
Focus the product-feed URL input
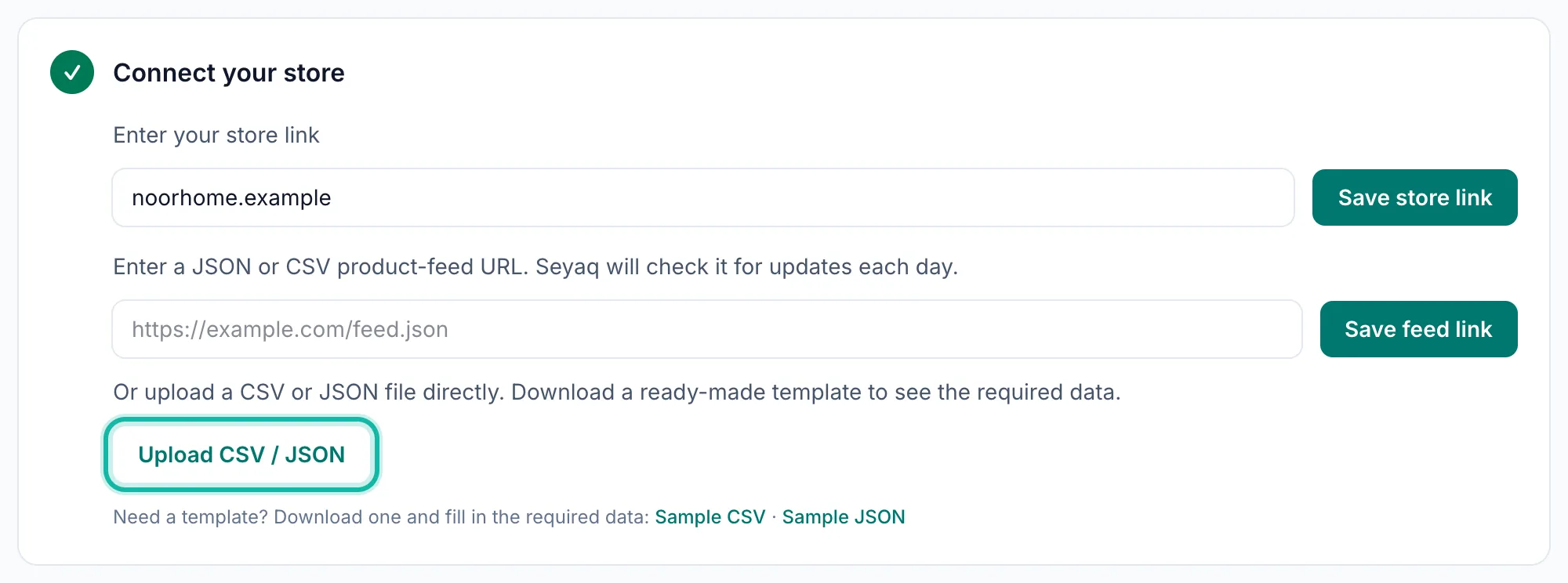[x=706, y=329]
